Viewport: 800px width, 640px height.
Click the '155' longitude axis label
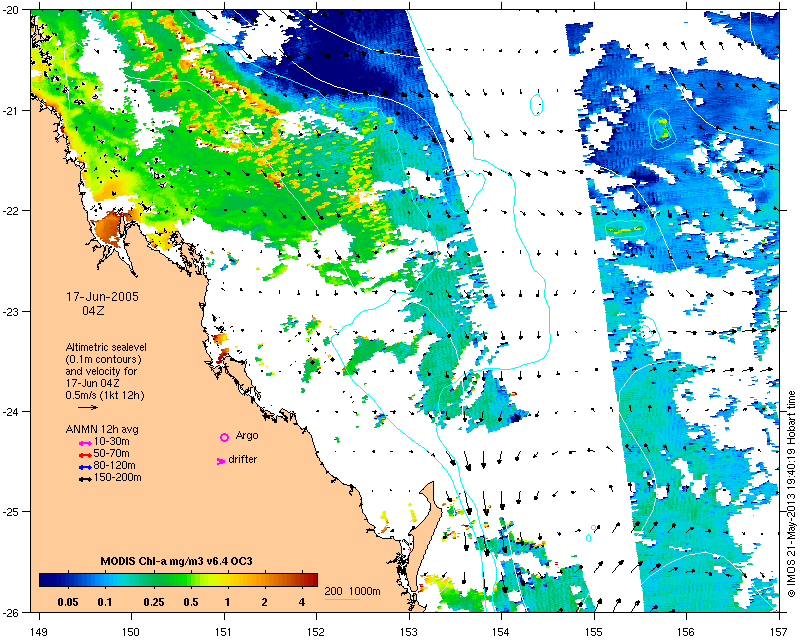click(x=594, y=632)
